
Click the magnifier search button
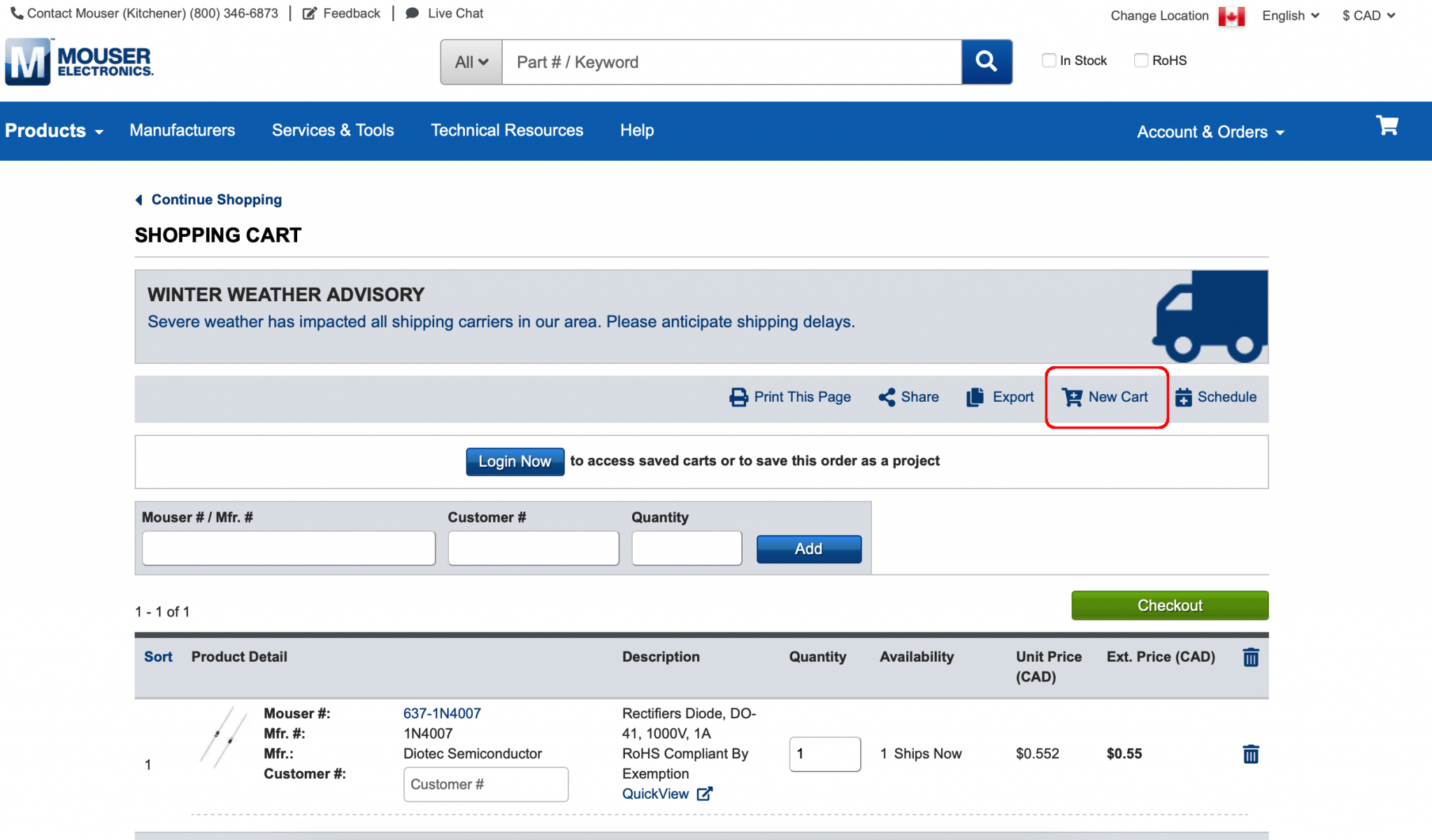click(x=987, y=61)
